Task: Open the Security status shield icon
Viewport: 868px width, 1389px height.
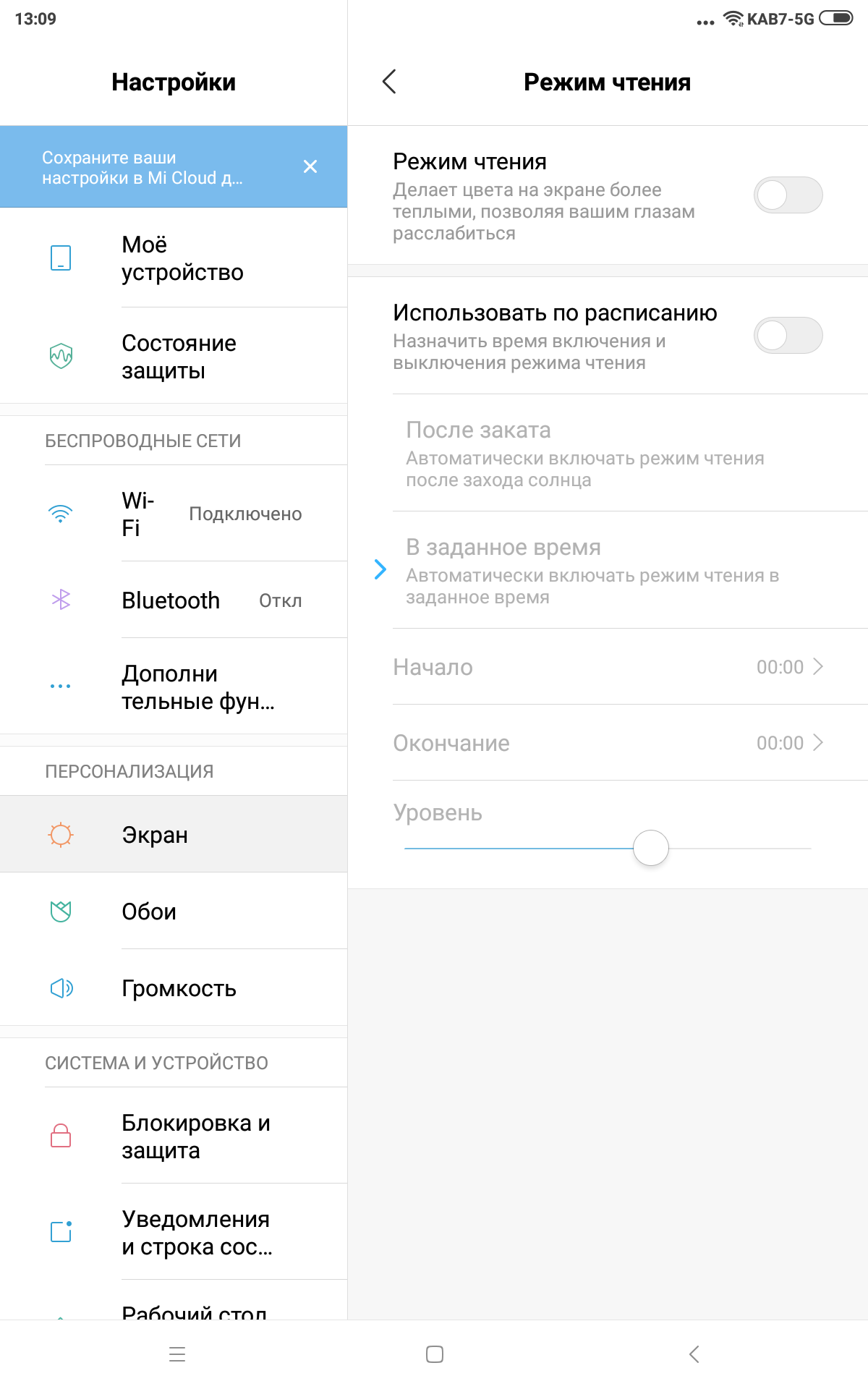Action: coord(61,355)
